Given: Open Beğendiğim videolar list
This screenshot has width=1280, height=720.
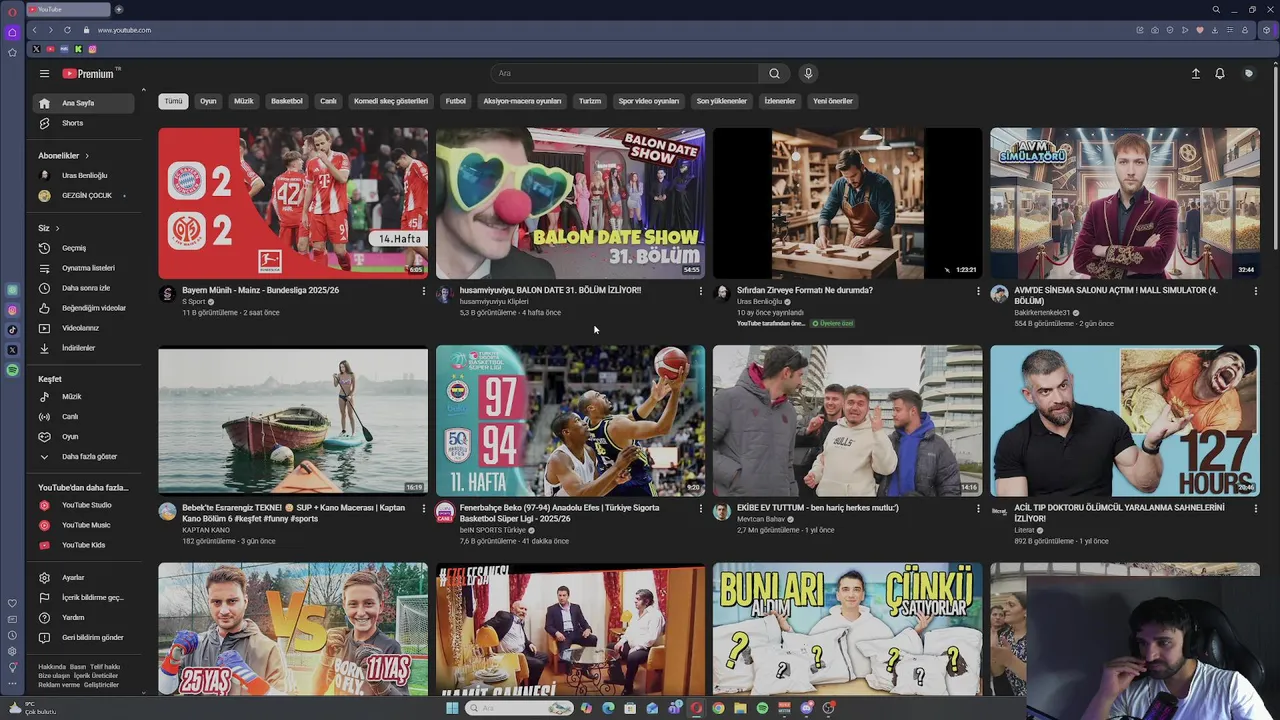Looking at the screenshot, I should click(x=84, y=308).
